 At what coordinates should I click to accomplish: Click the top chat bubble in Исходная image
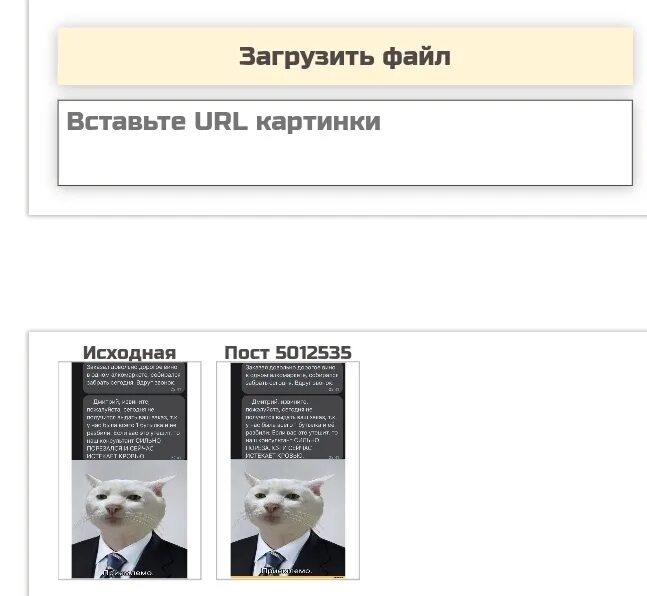tap(135, 378)
